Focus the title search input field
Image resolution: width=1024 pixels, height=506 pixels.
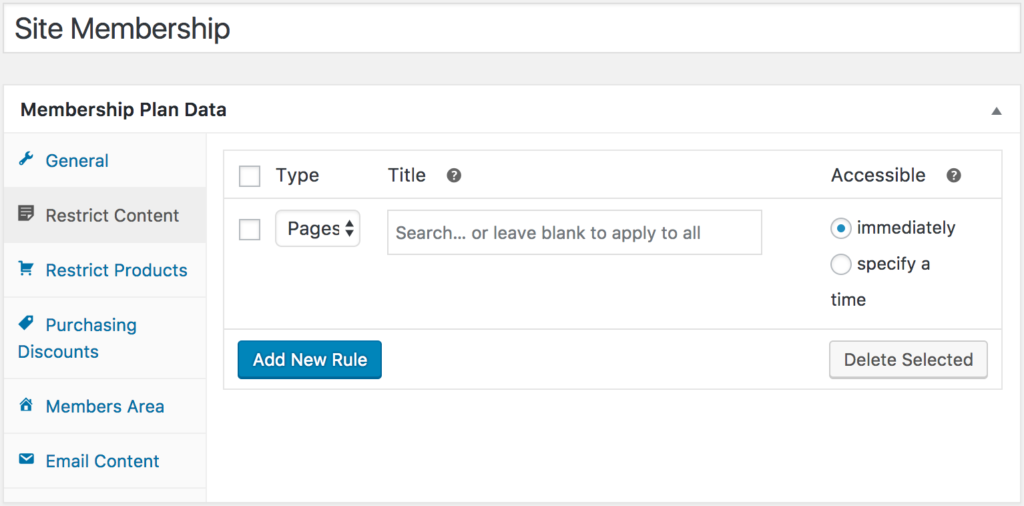(575, 232)
